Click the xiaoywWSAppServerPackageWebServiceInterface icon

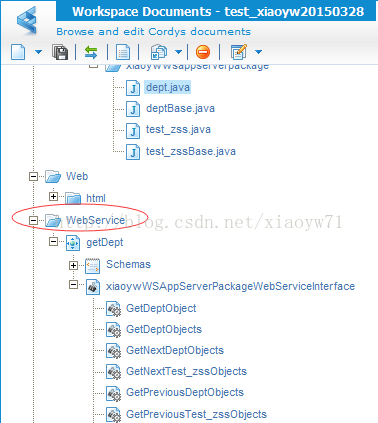tap(93, 287)
